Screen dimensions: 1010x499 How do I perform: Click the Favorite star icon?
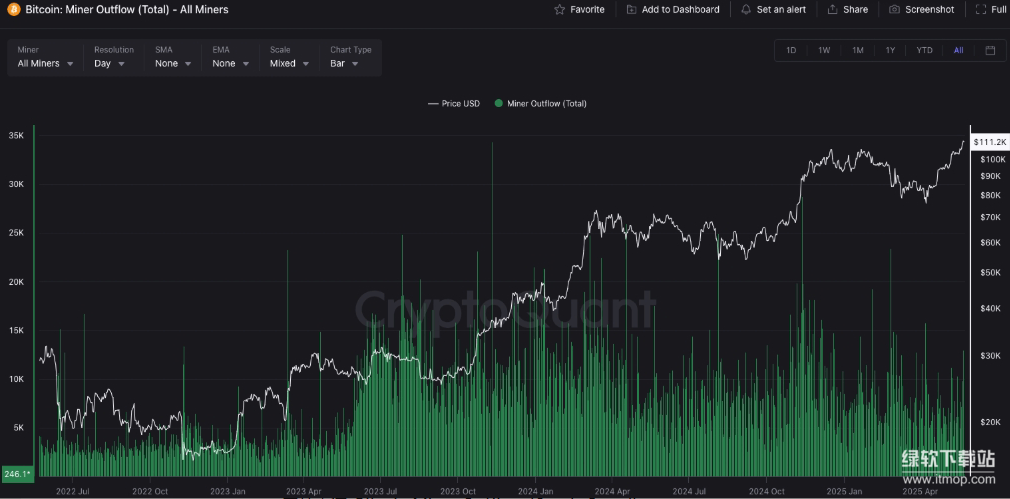pyautogui.click(x=559, y=10)
